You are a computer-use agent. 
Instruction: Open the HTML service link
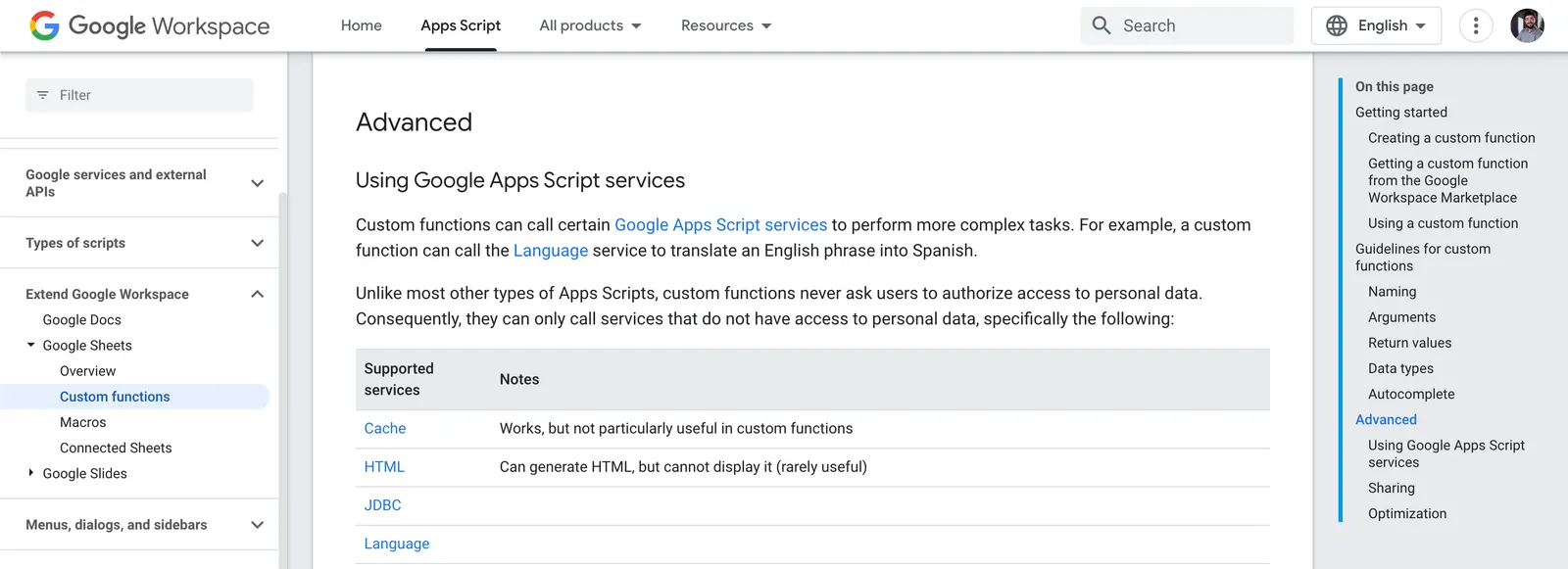click(384, 467)
